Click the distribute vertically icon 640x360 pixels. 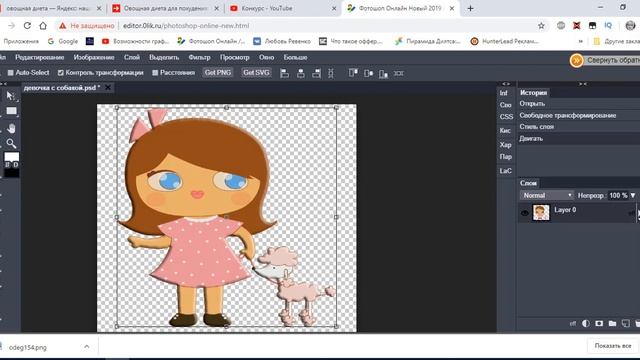pos(331,73)
